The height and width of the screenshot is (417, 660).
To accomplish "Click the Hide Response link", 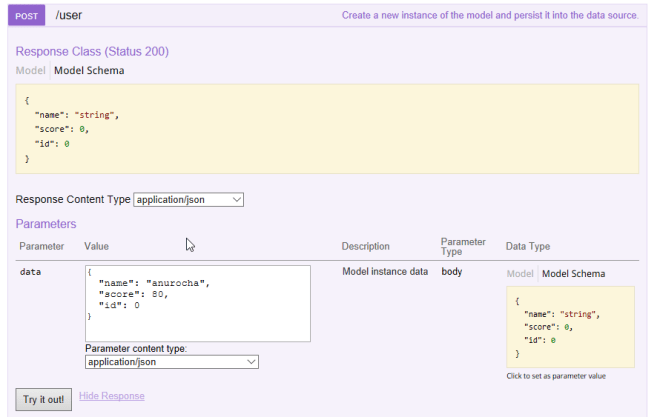I will click(111, 396).
